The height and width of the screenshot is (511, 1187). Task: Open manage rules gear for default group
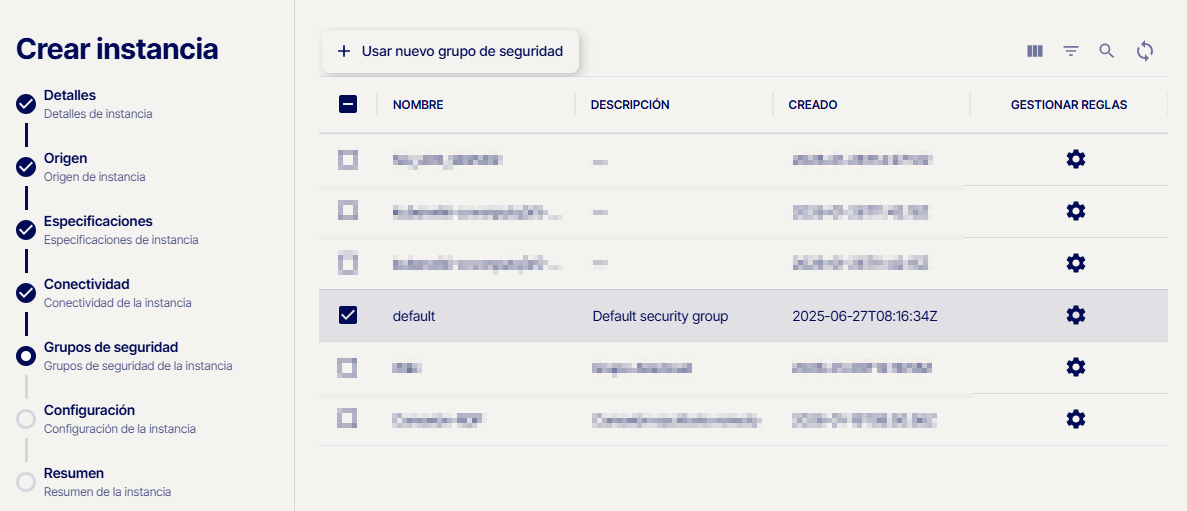[x=1075, y=315]
